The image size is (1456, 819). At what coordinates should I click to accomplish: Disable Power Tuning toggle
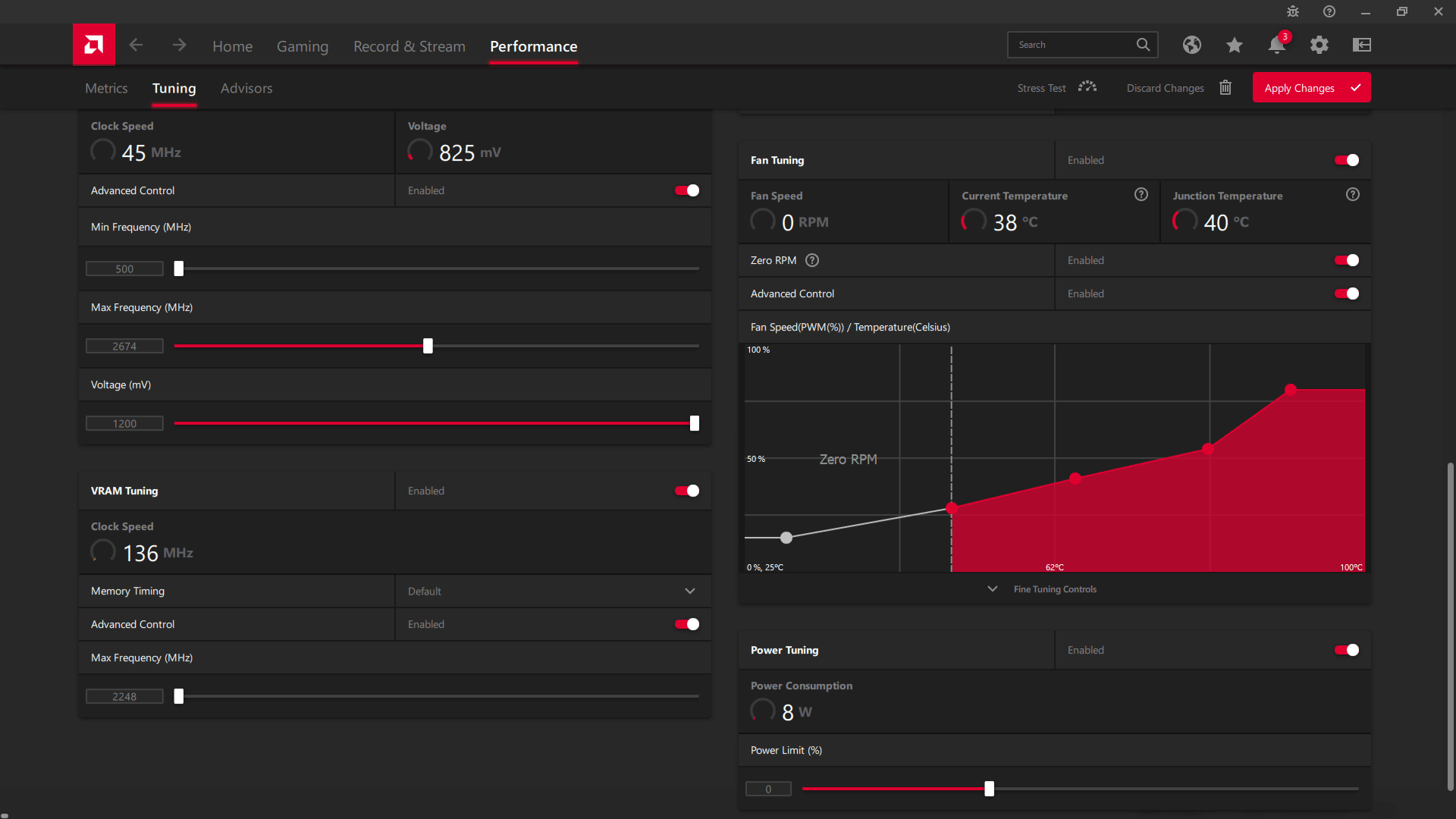click(1347, 650)
